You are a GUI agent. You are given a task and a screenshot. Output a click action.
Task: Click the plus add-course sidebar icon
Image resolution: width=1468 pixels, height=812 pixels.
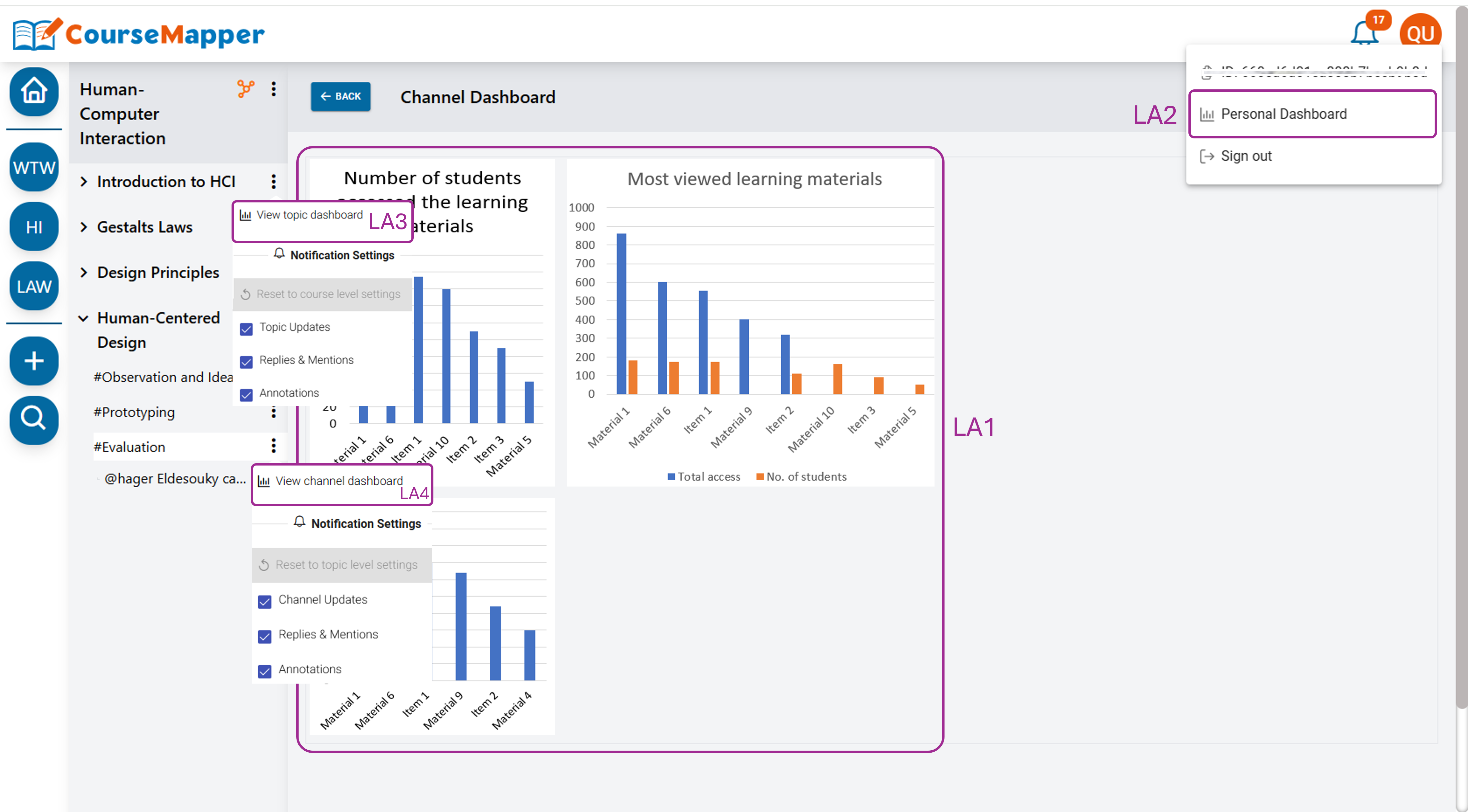coord(34,360)
